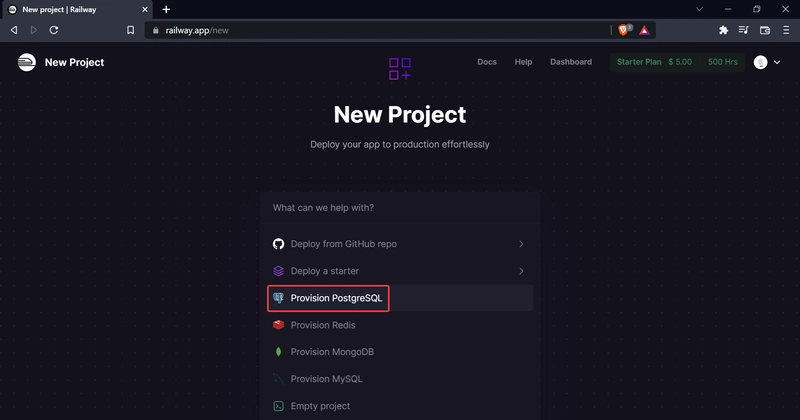The height and width of the screenshot is (420, 800).
Task: Click the red Redis cube icon
Action: pyautogui.click(x=278, y=325)
